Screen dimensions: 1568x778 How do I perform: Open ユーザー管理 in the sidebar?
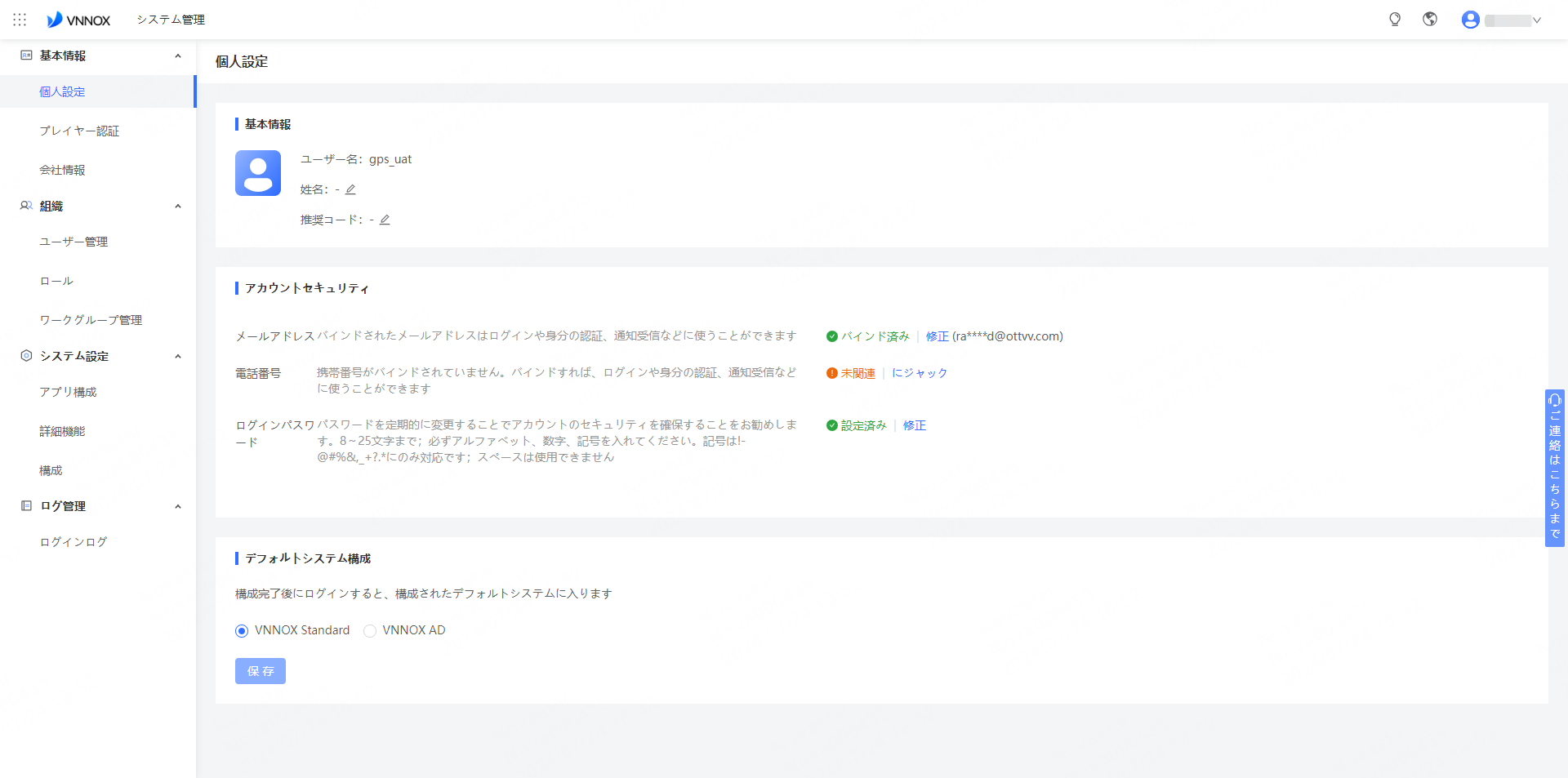coord(73,242)
